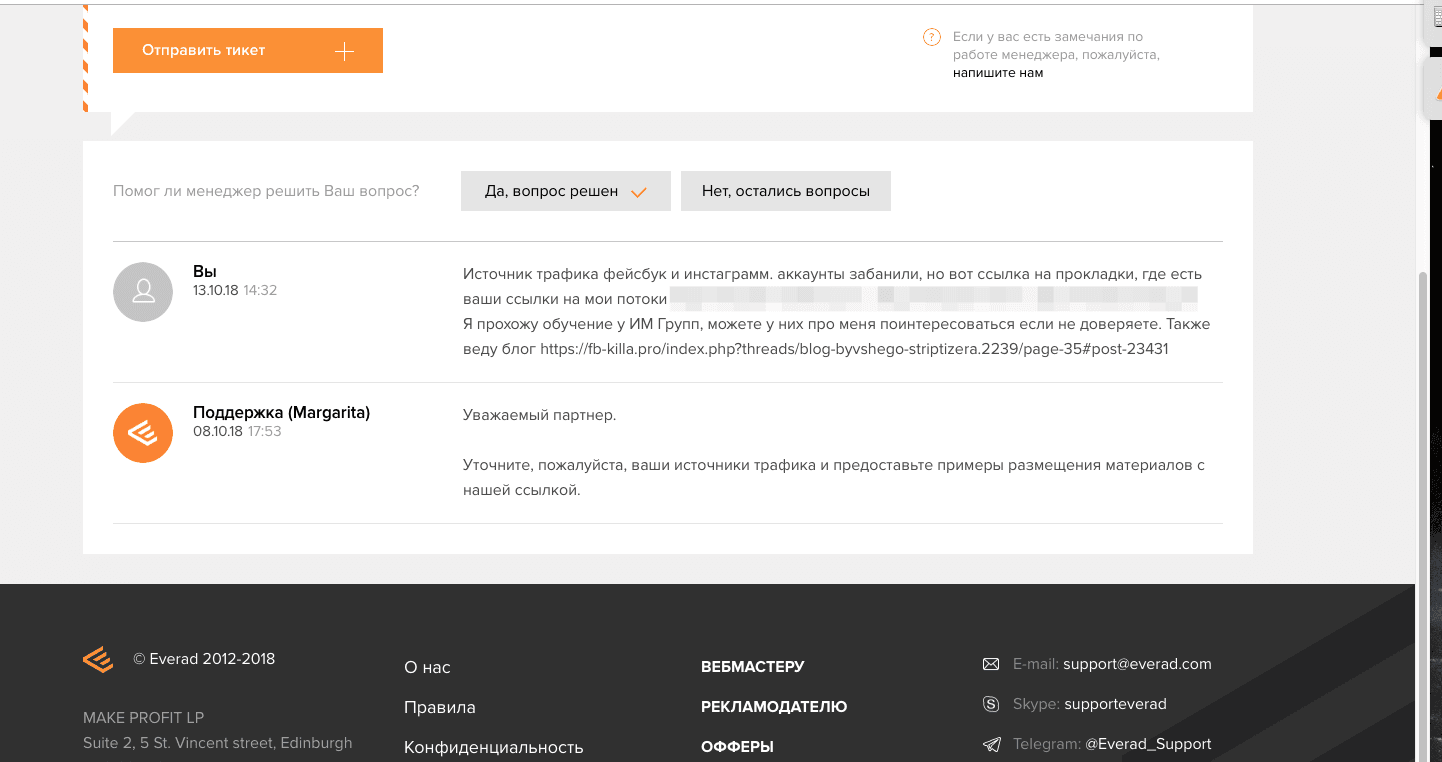The width and height of the screenshot is (1442, 762).
Task: Click the Отправить тикет button
Action: pyautogui.click(x=248, y=50)
